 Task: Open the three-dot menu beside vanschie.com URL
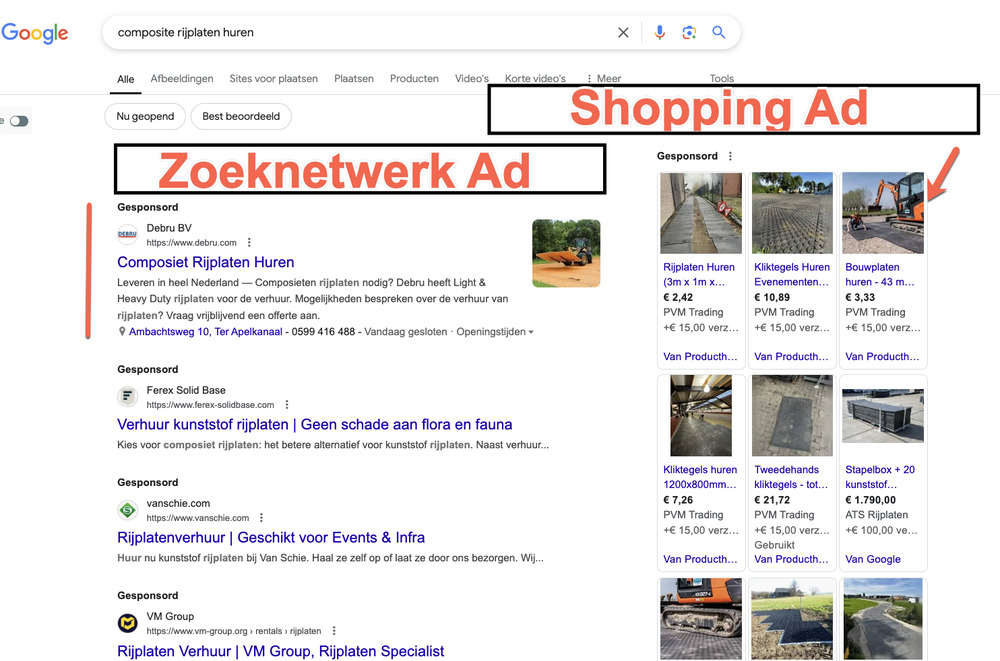tap(261, 517)
